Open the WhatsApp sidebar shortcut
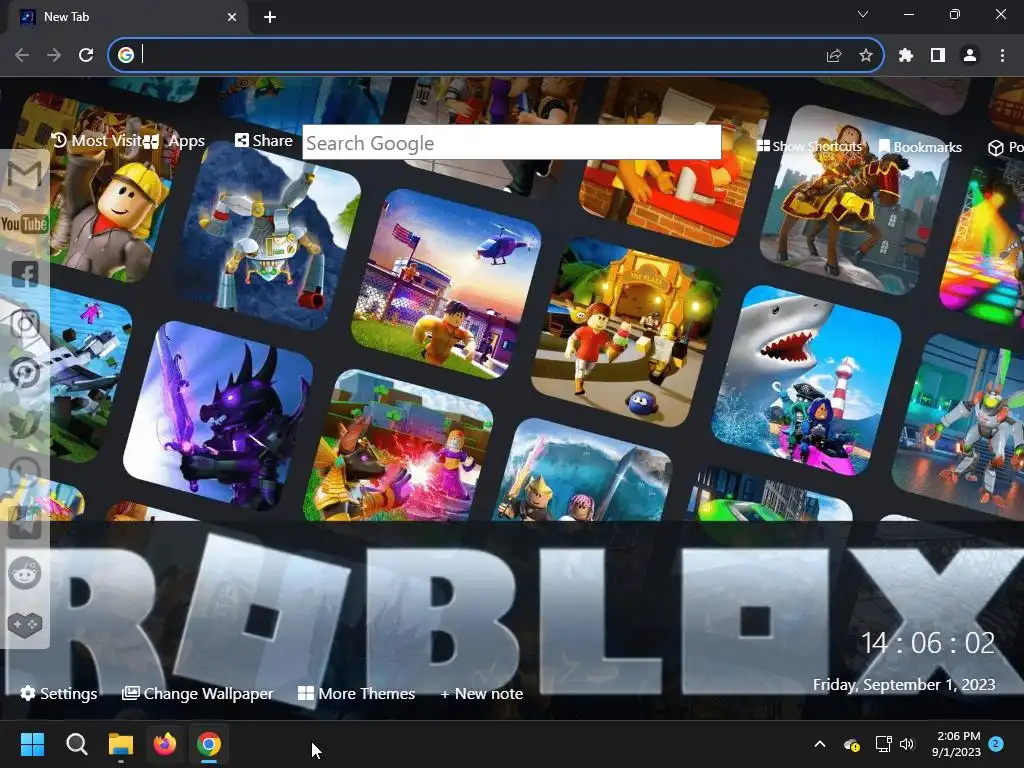Viewport: 1024px width, 768px height. click(25, 473)
